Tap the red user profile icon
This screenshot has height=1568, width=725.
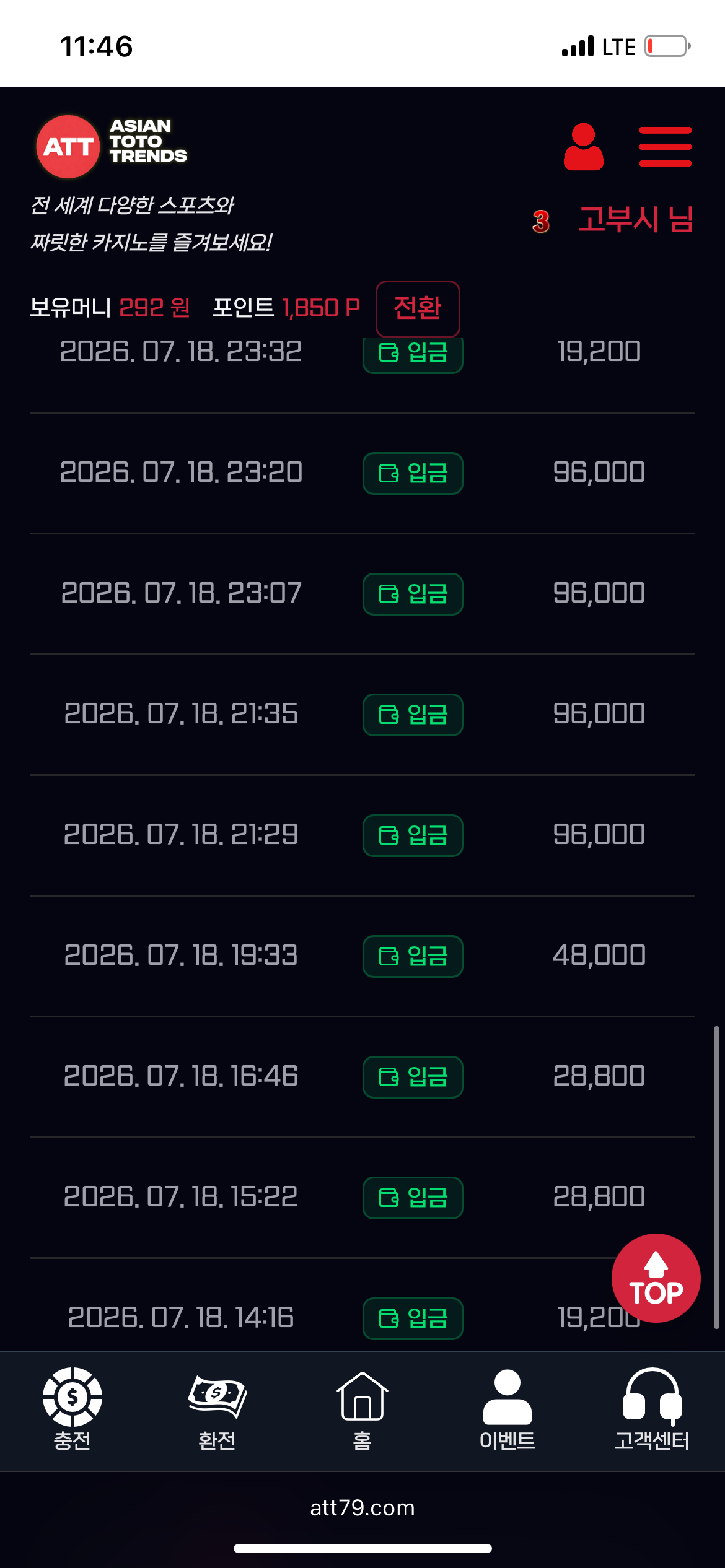[x=583, y=147]
